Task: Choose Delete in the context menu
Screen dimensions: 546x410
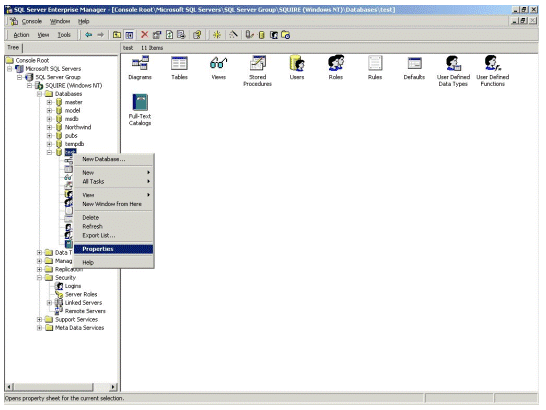Action: point(114,217)
